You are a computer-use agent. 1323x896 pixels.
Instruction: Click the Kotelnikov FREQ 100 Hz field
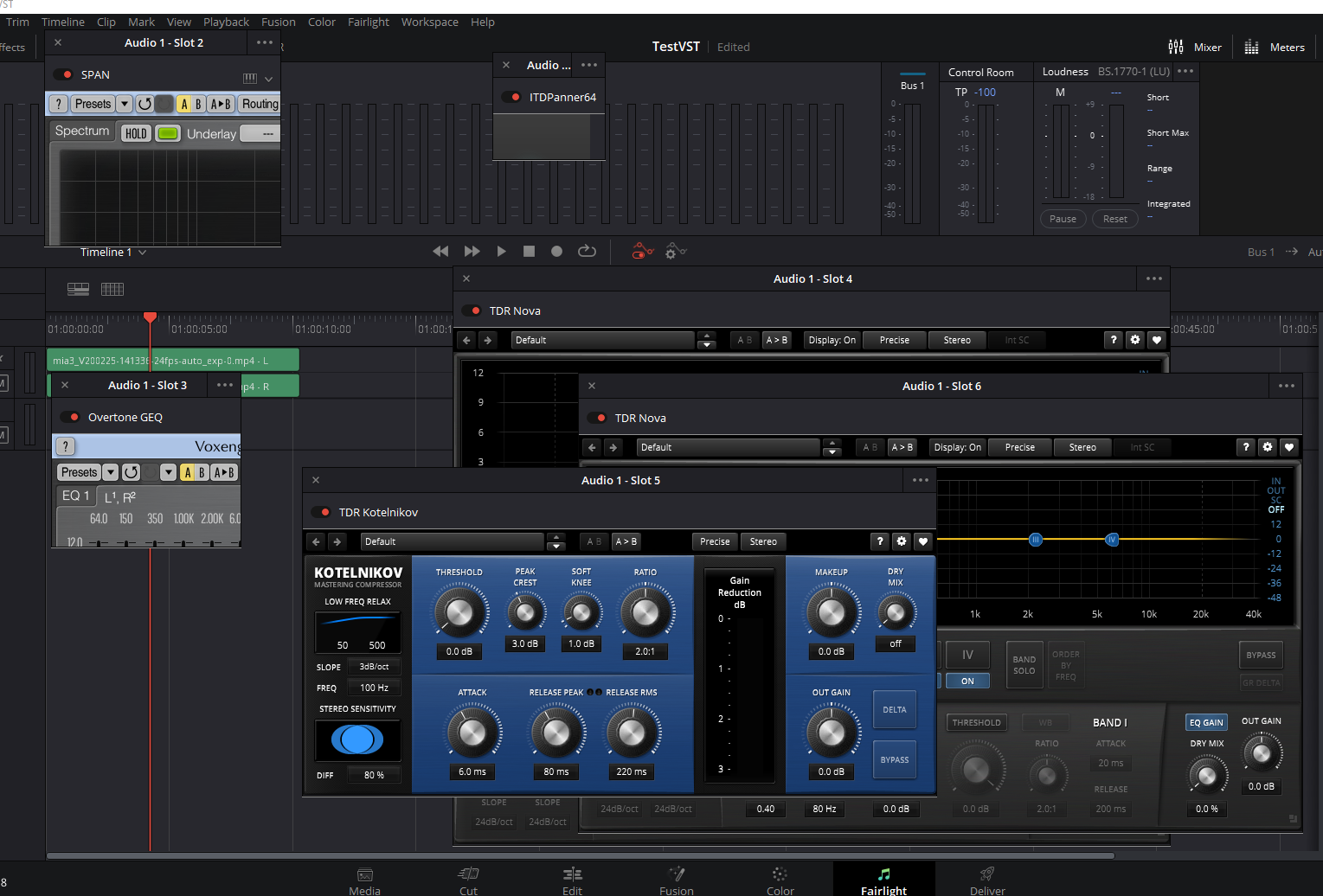click(x=374, y=688)
